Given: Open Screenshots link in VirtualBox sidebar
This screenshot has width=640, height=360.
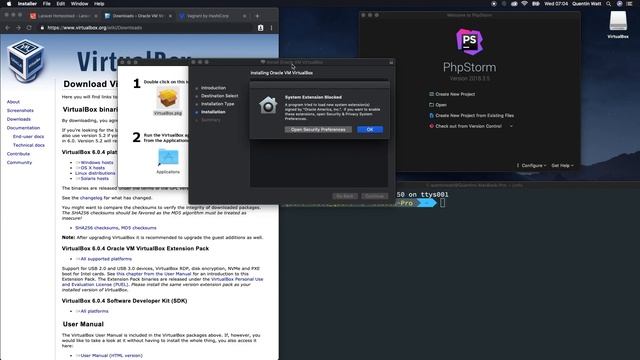Looking at the screenshot, I should pos(20,110).
